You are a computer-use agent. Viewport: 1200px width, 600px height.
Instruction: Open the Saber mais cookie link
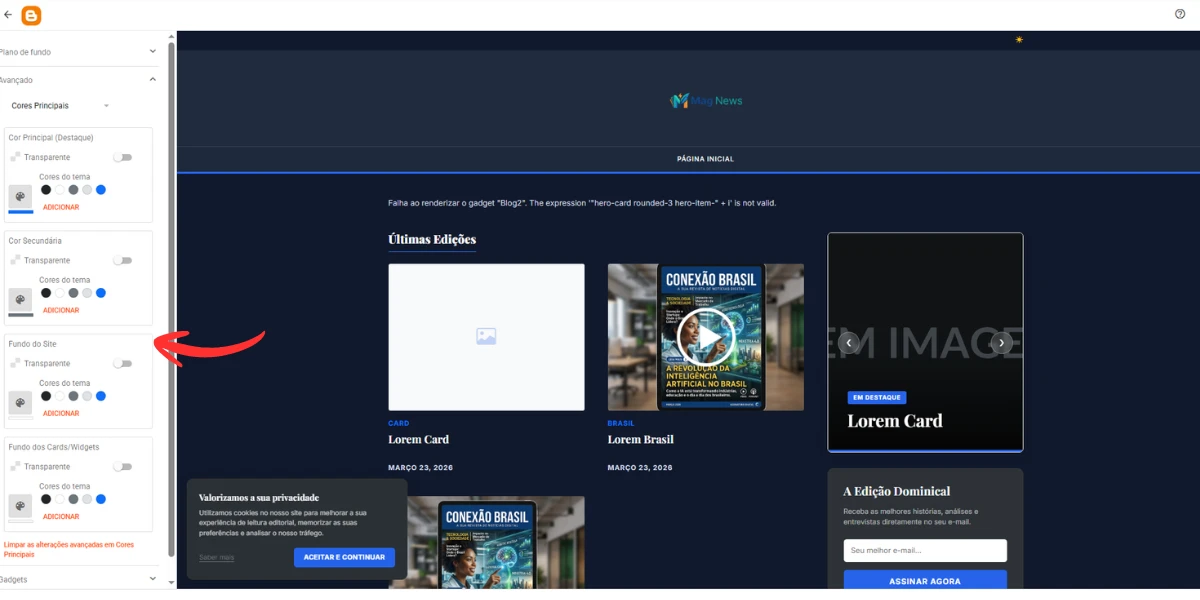pyautogui.click(x=216, y=557)
